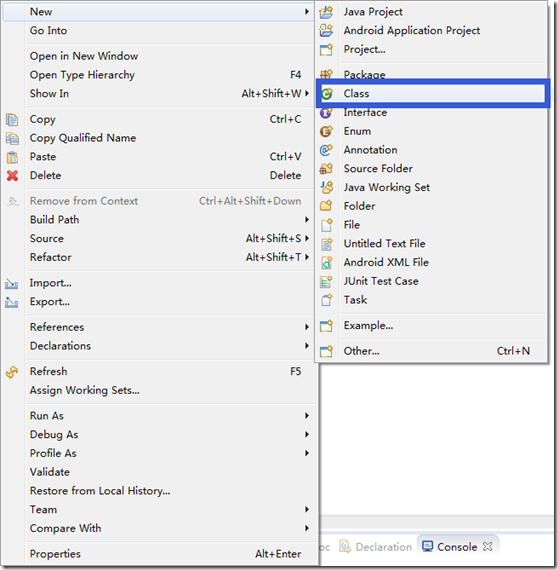Expand the Run As submenu arrow
This screenshot has width=558, height=570.
pos(307,416)
